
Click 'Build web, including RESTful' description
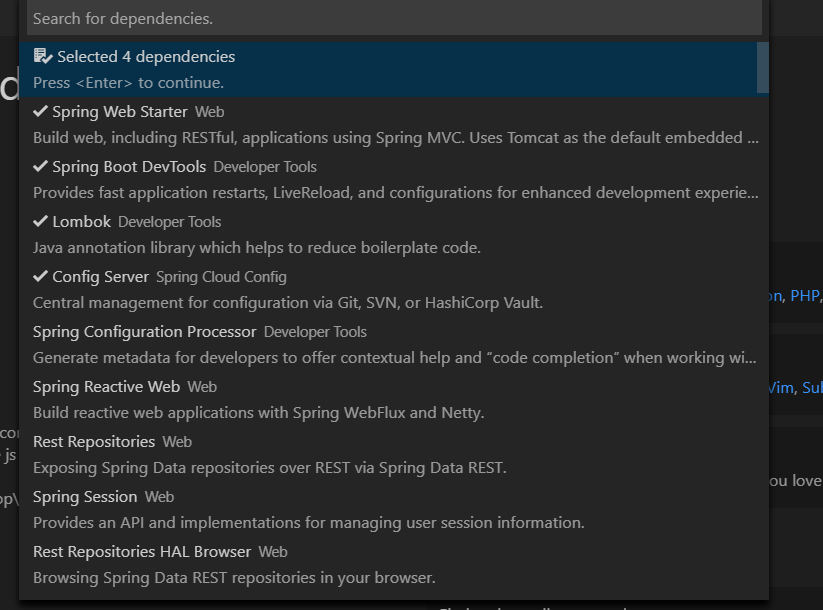(x=396, y=138)
